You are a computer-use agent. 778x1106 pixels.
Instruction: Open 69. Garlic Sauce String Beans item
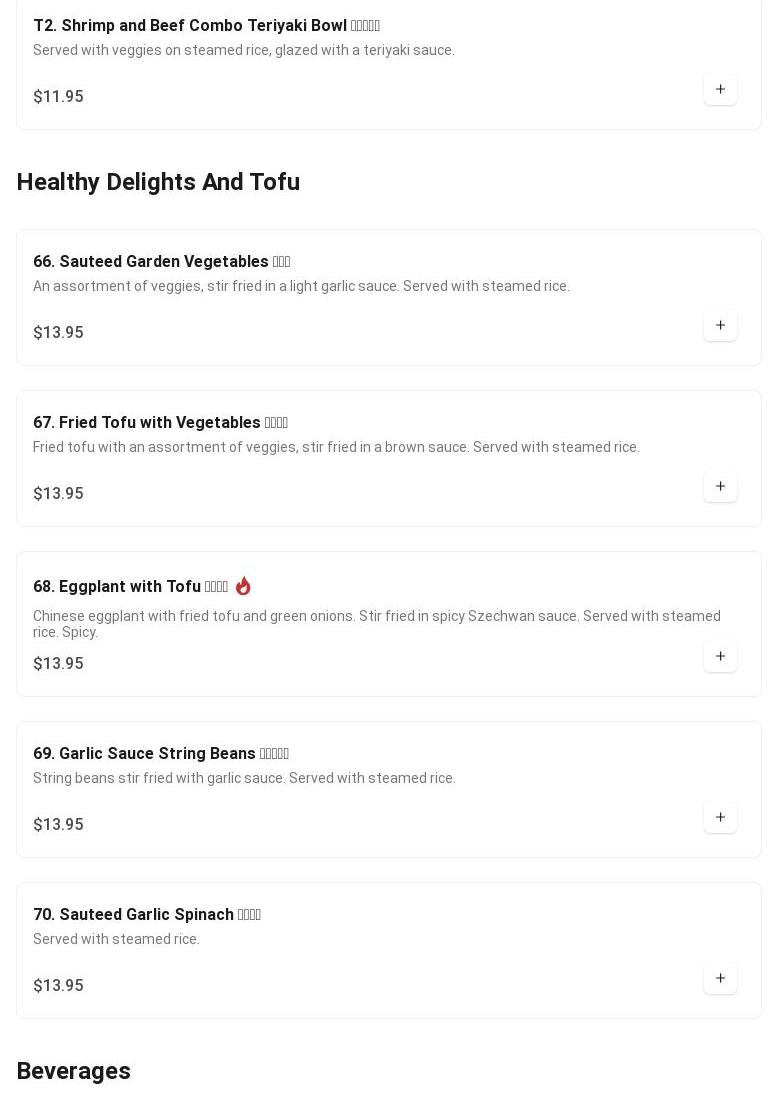click(x=146, y=753)
